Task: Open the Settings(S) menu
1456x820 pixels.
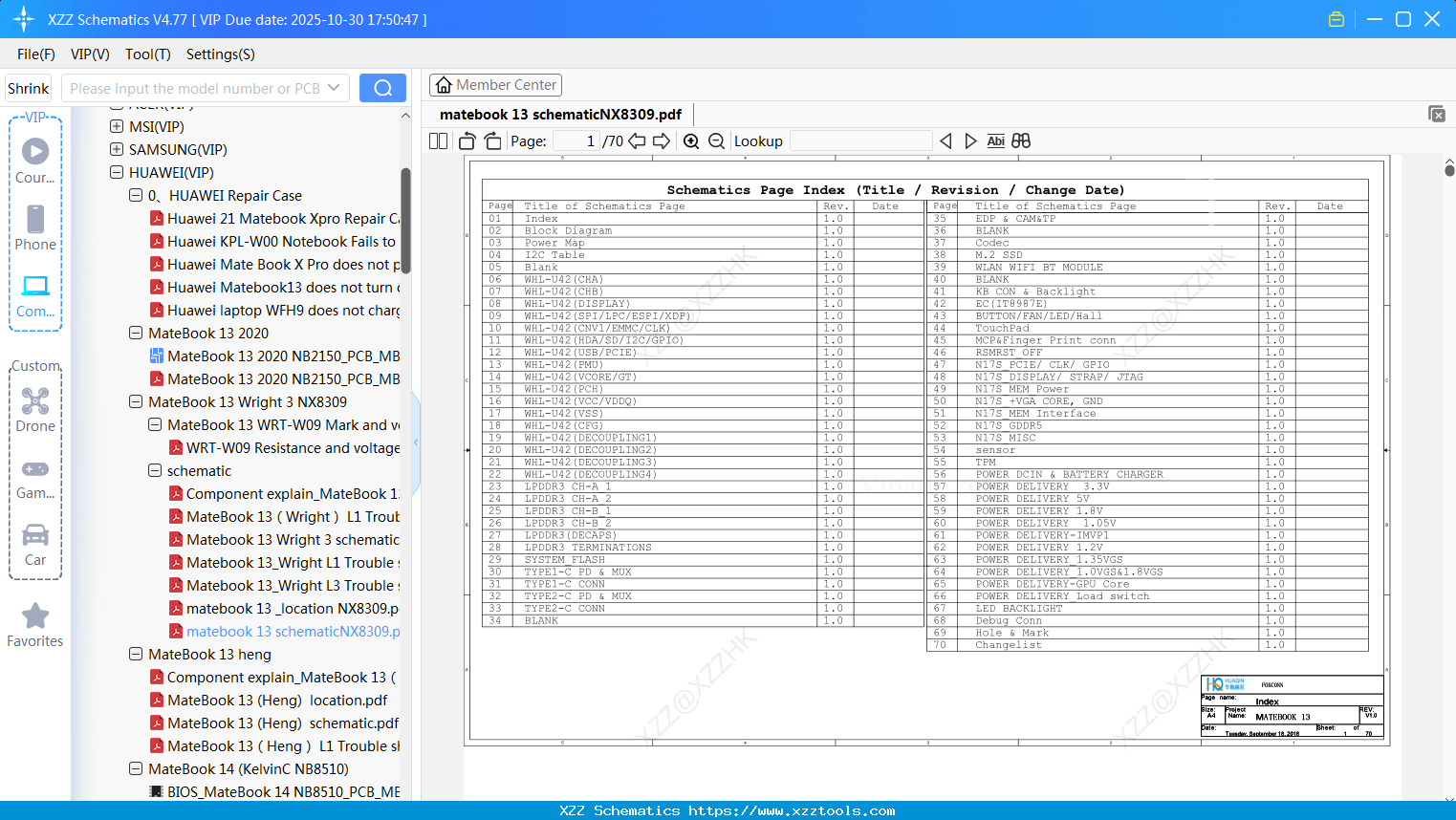Action: pos(221,54)
